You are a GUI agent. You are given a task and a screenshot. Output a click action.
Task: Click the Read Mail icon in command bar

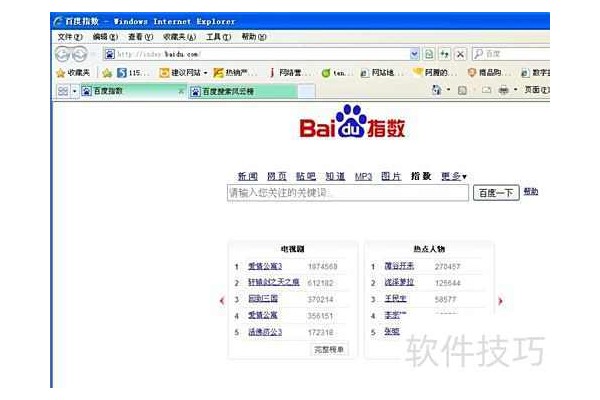[x=486, y=90]
